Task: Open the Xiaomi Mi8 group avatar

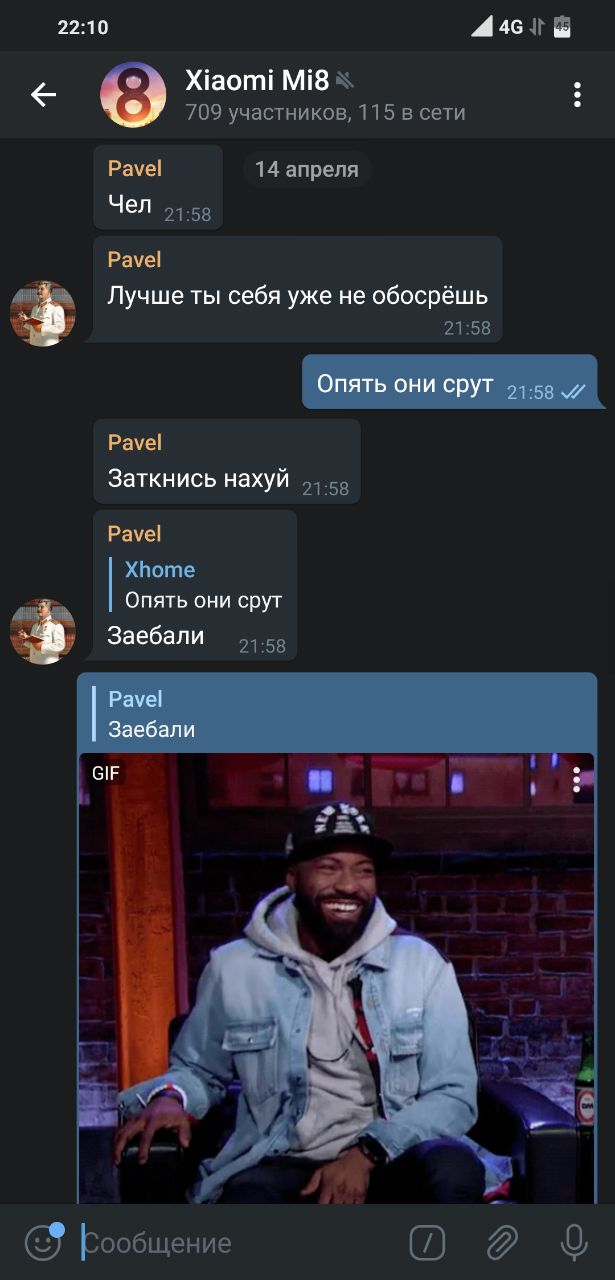Action: coord(133,95)
